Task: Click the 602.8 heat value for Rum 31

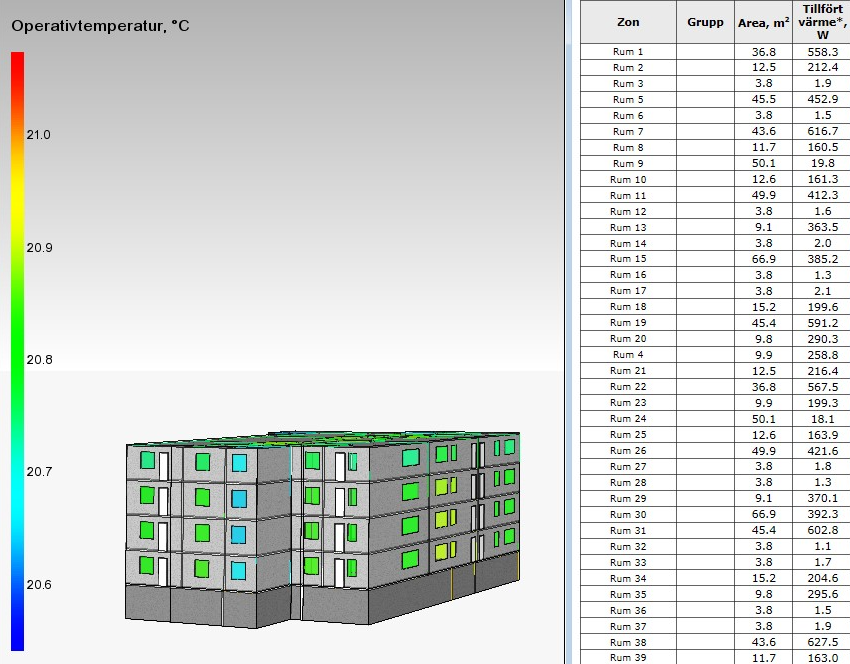Action: [x=822, y=531]
